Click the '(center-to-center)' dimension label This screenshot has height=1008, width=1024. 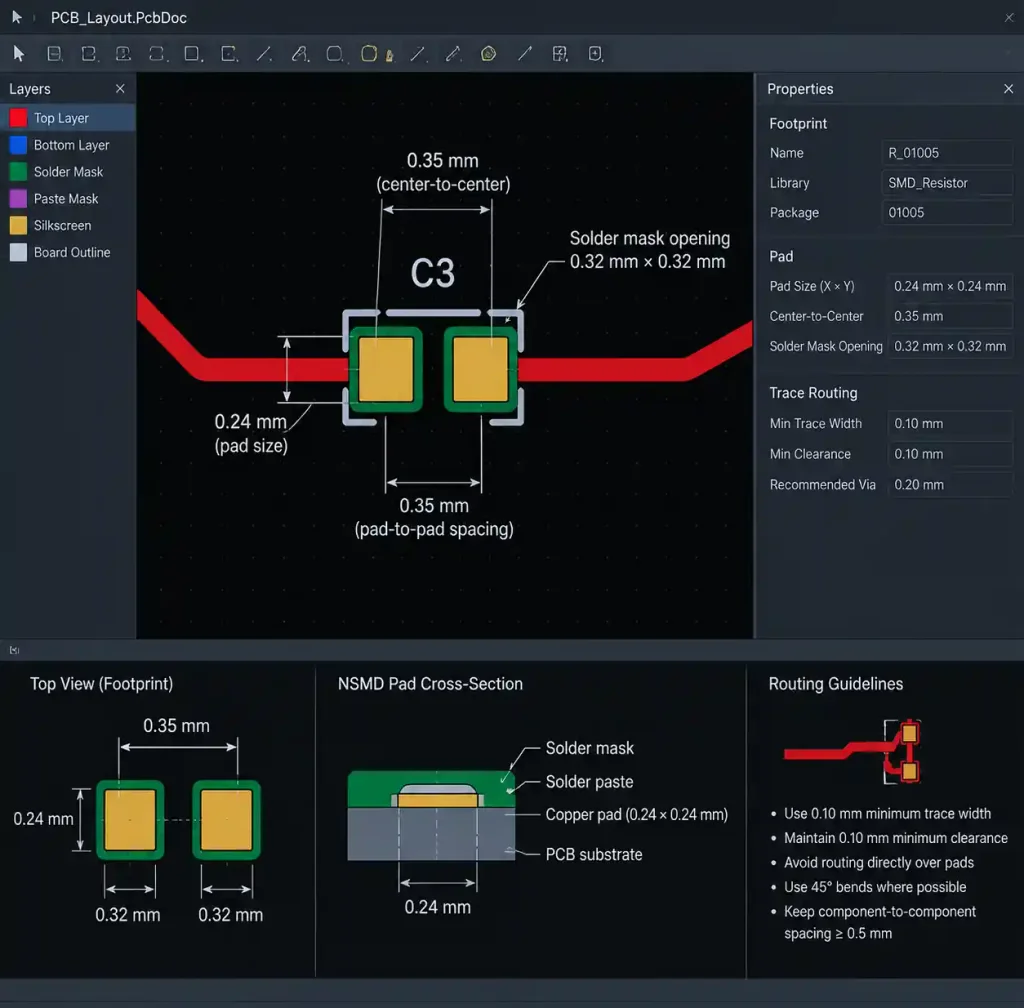(x=443, y=184)
